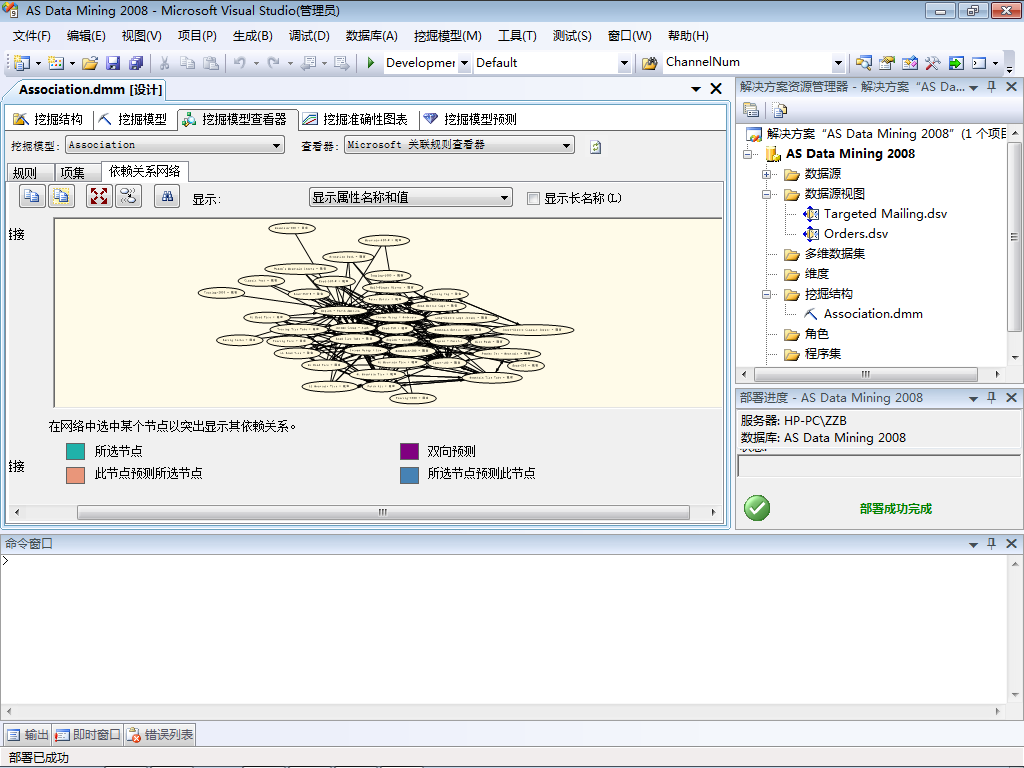Open the Development configuration dropdown
The image size is (1024, 768).
pyautogui.click(x=464, y=63)
